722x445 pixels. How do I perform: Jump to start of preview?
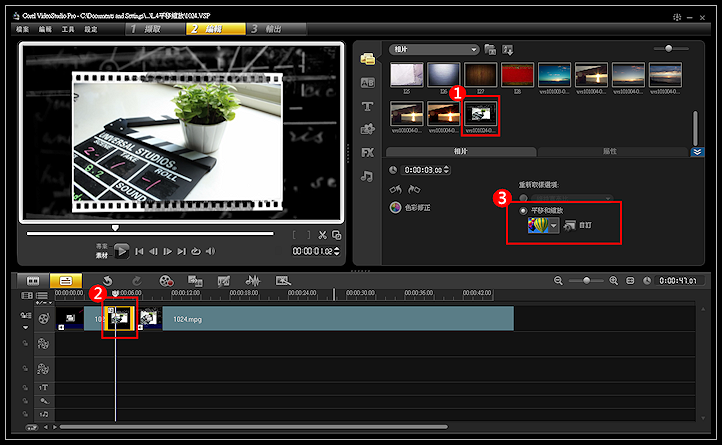click(x=139, y=252)
